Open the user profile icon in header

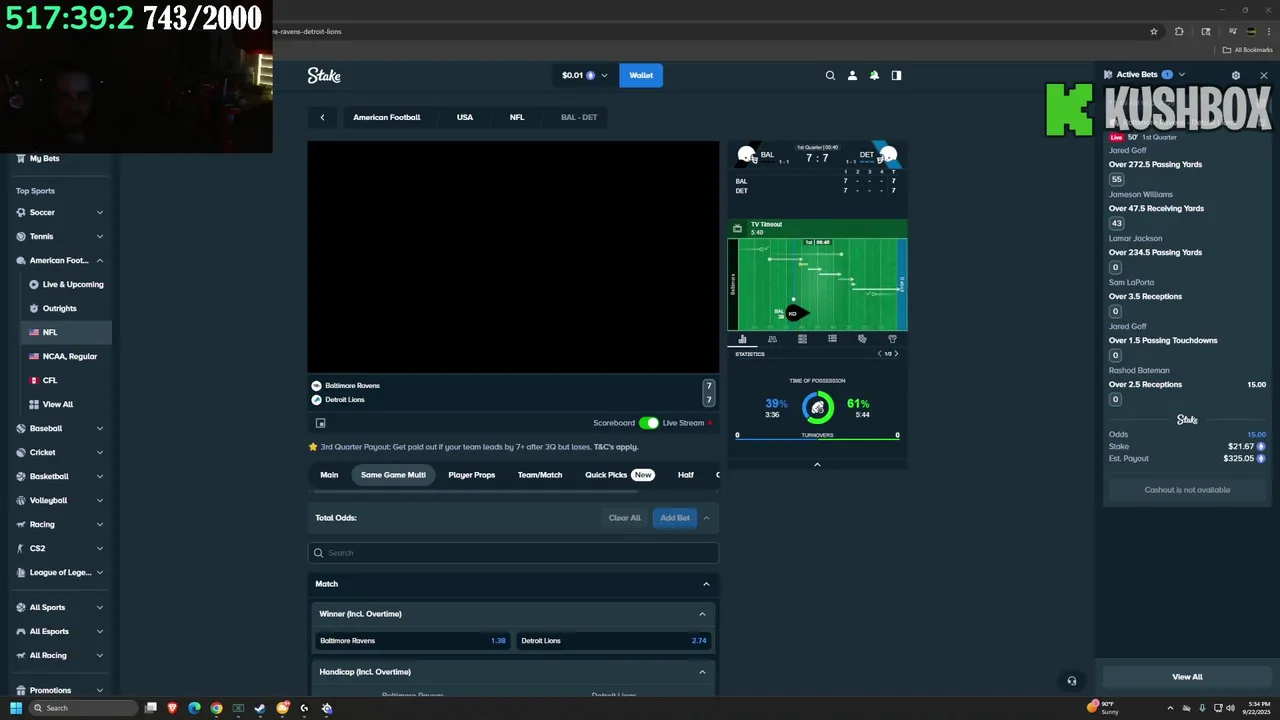click(852, 75)
